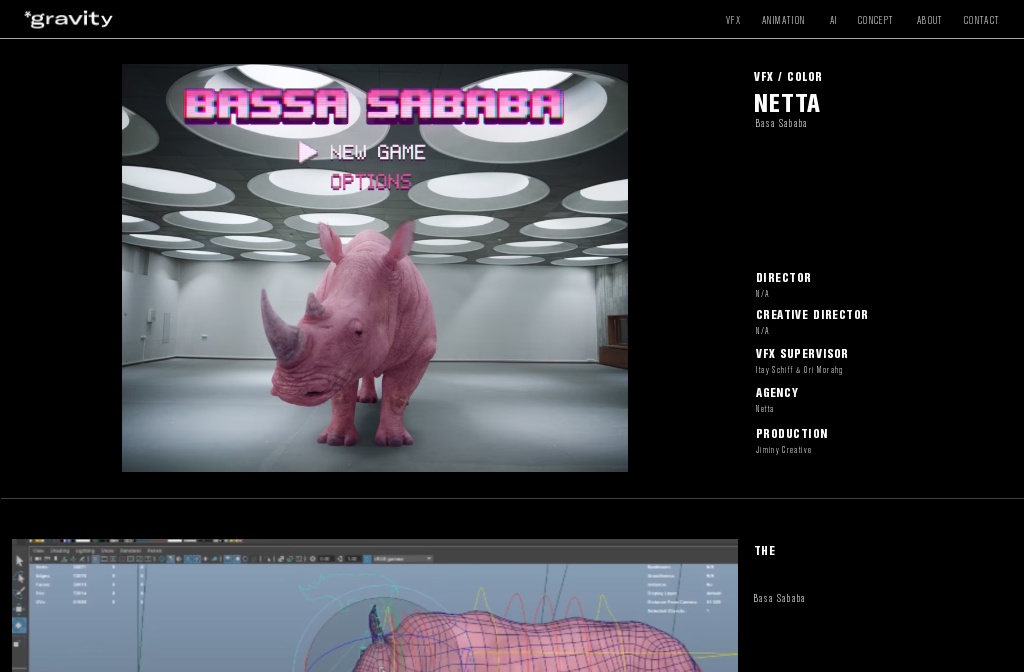This screenshot has width=1024, height=672.
Task: Select the Netta agency credit text
Action: tap(764, 409)
